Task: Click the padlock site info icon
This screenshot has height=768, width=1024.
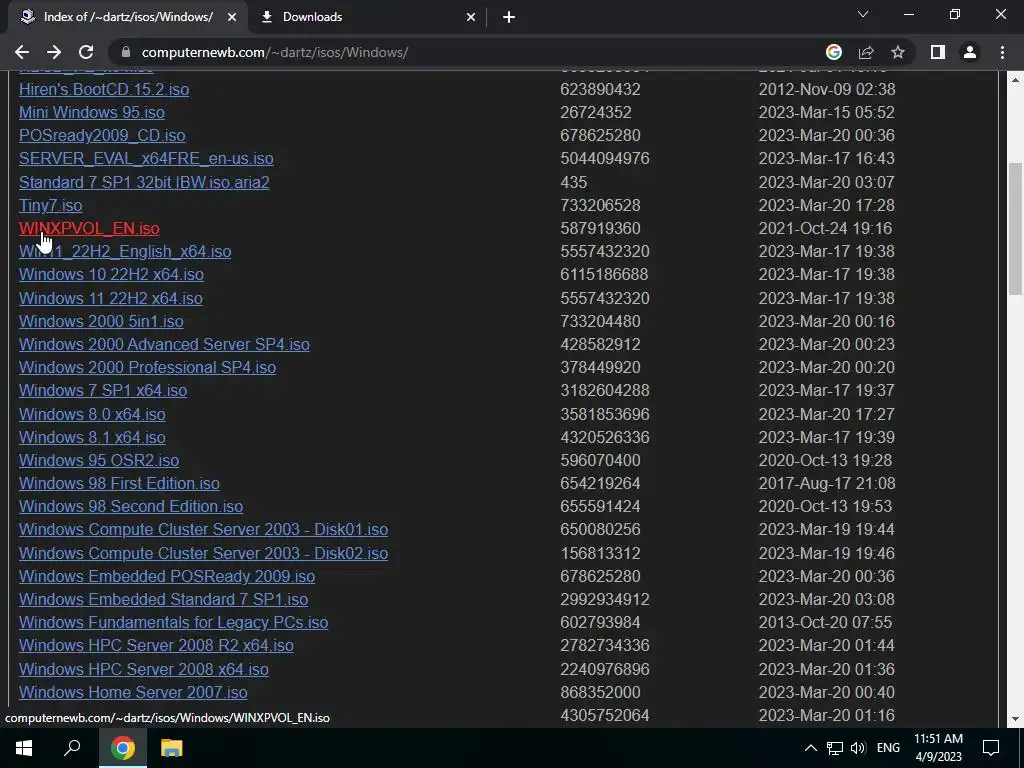Action: tap(126, 52)
